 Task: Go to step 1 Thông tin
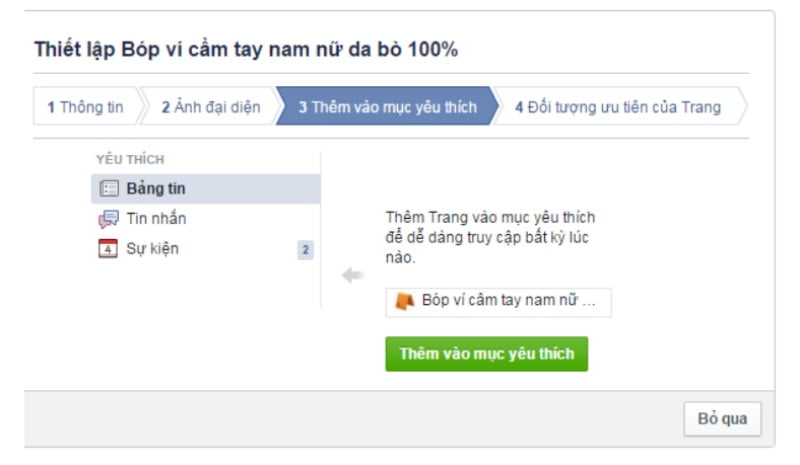[x=85, y=107]
